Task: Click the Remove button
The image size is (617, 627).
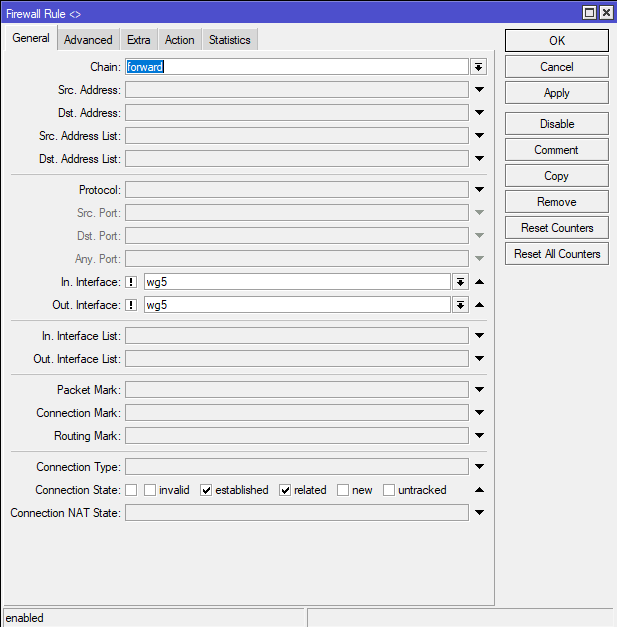Action: pyautogui.click(x=557, y=202)
